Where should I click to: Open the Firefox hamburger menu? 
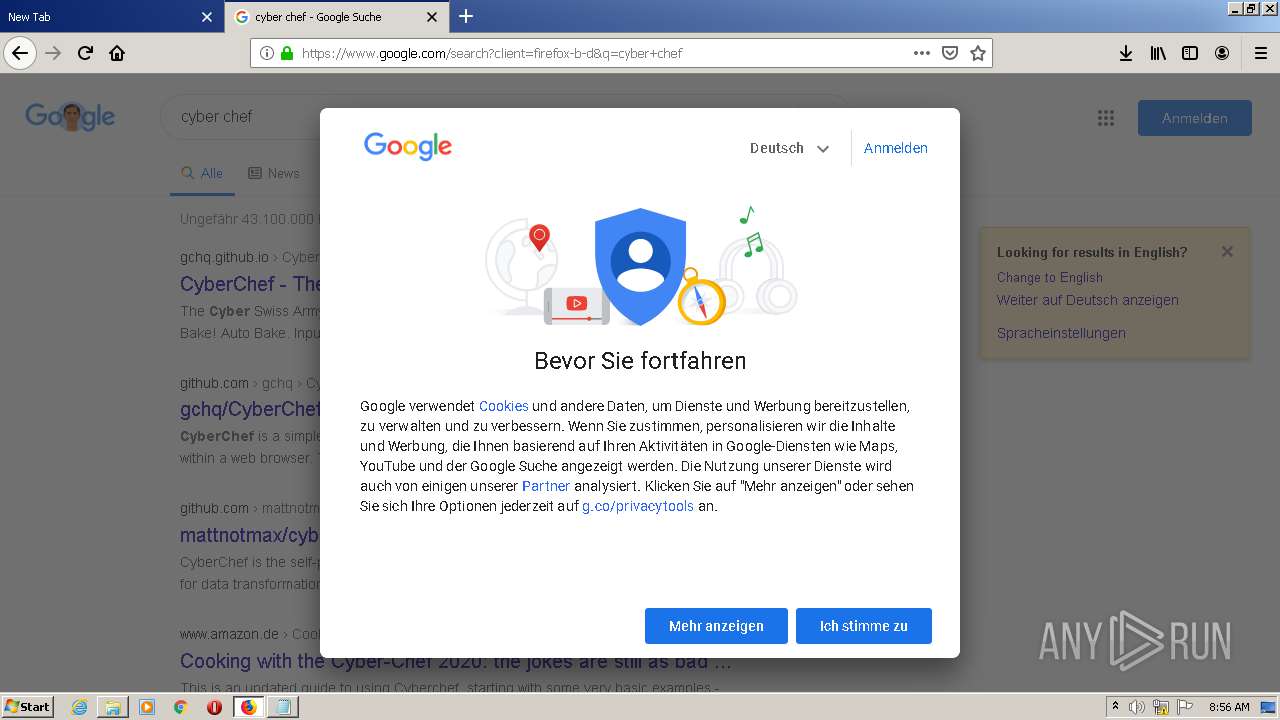[1260, 53]
